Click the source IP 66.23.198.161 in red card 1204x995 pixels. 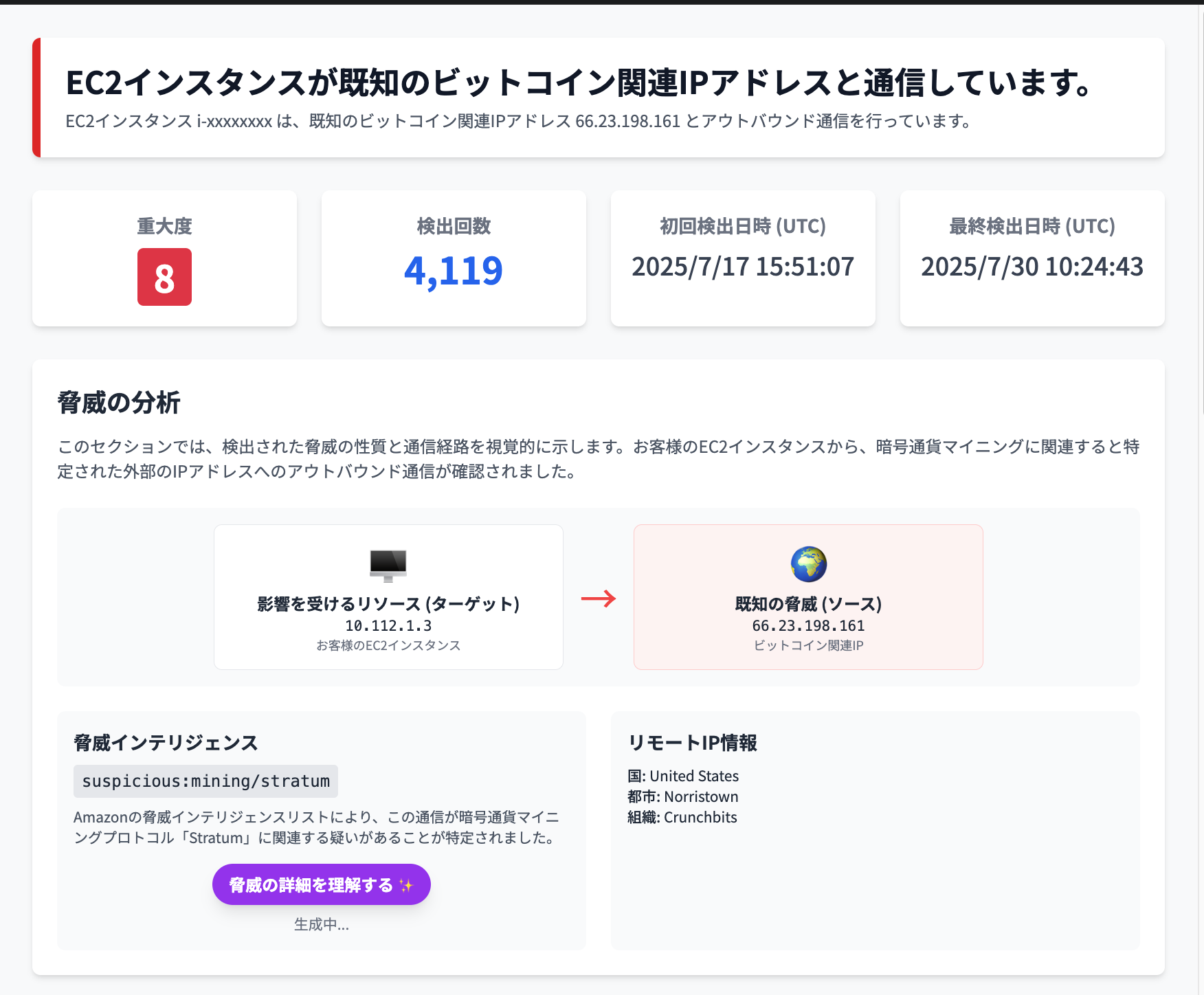808,626
